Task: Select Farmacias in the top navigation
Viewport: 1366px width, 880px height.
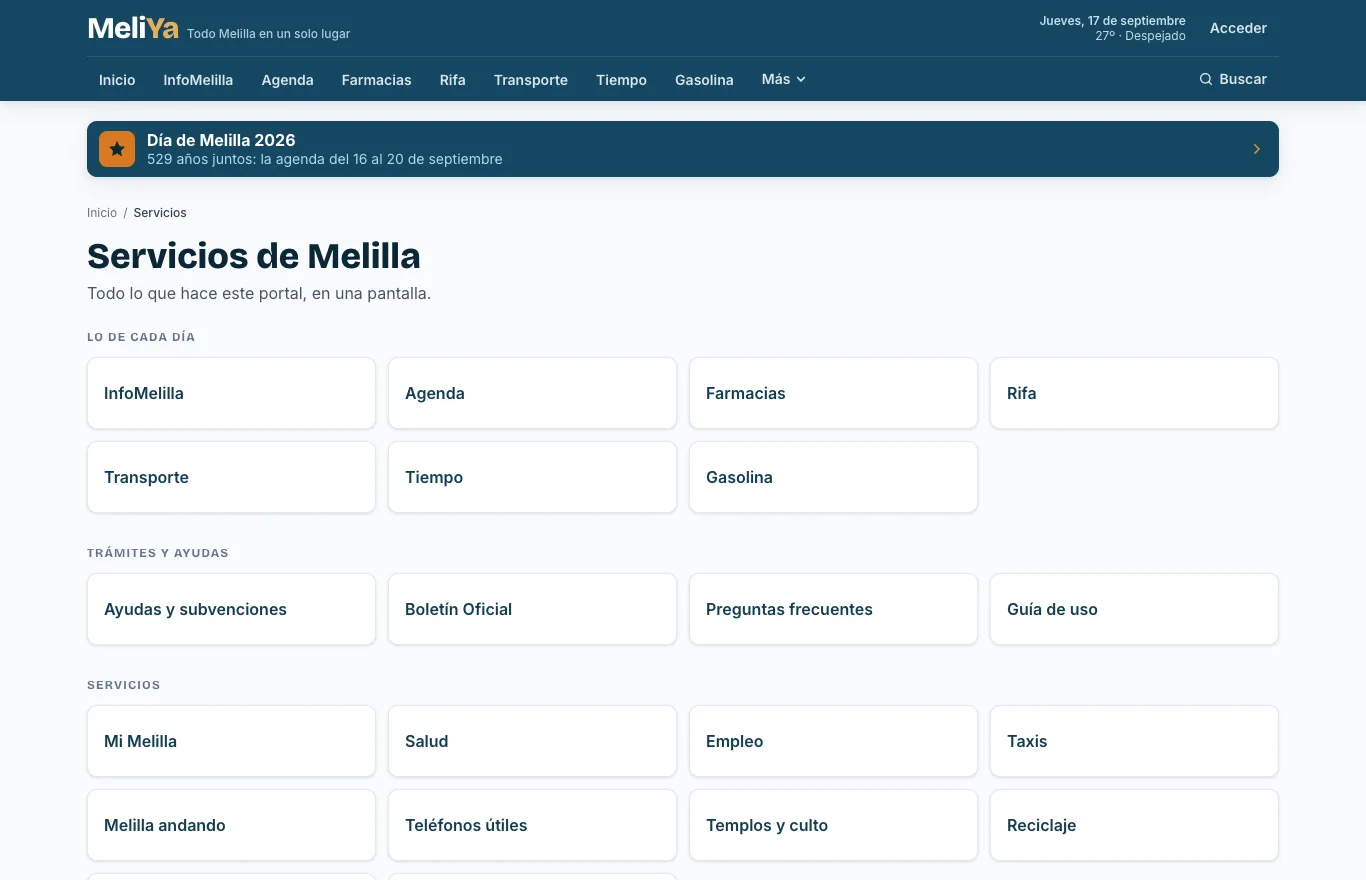Action: [x=376, y=80]
